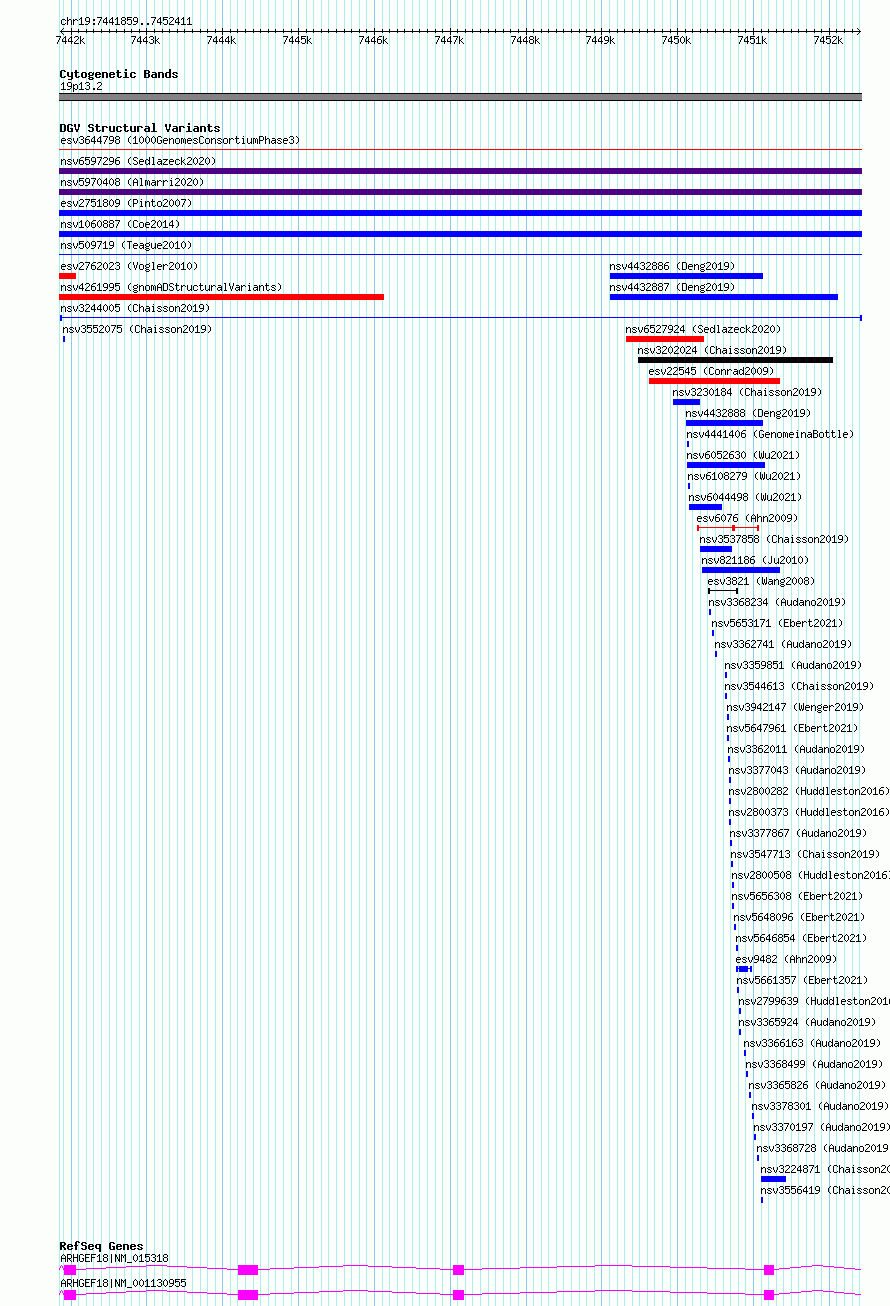Image resolution: width=890 pixels, height=1306 pixels.
Task: Select nsv3556419 Chaisson label
Action: point(825,1190)
